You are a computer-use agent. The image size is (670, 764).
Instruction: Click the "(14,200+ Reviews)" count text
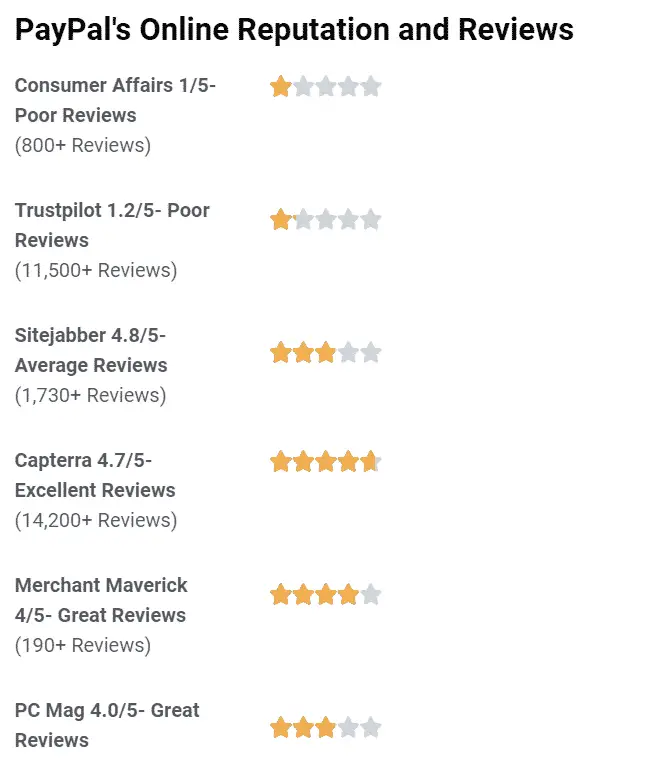click(96, 520)
